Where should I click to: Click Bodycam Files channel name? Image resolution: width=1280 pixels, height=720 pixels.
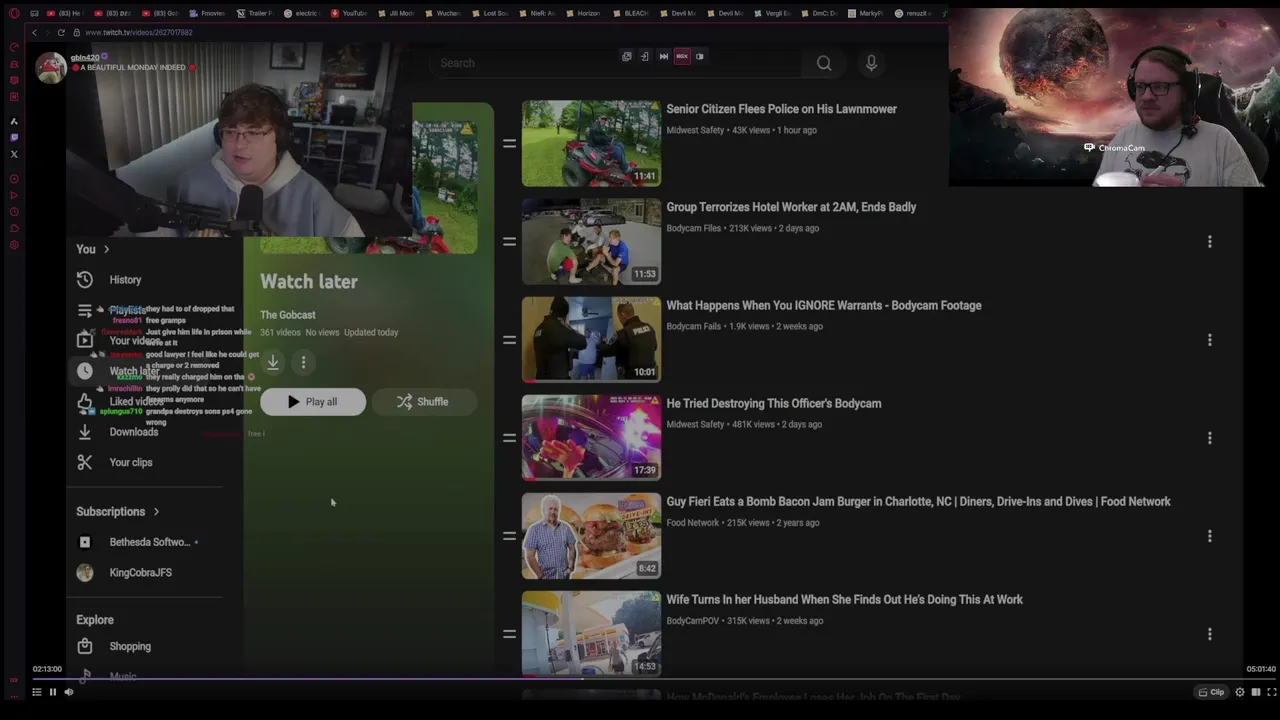(693, 228)
